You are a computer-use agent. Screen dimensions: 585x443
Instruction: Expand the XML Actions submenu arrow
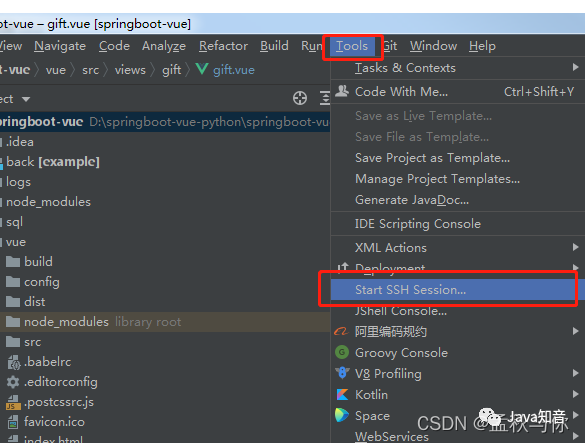pos(575,247)
